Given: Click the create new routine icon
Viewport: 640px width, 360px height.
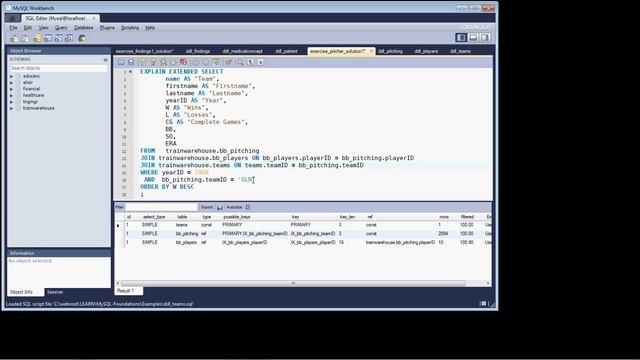Looking at the screenshot, I should point(69,38).
